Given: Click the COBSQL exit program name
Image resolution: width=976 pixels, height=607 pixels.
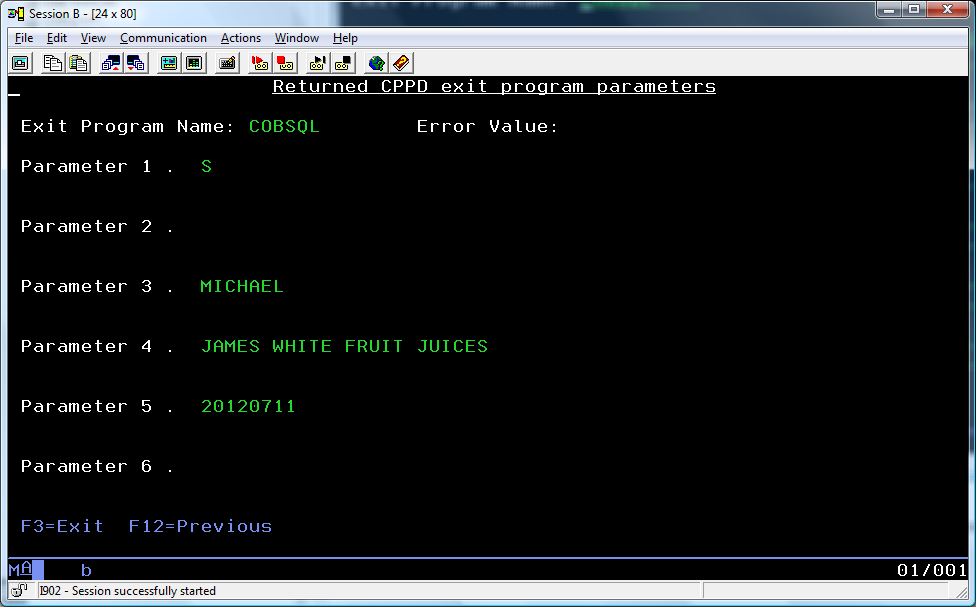Looking at the screenshot, I should tap(284, 126).
